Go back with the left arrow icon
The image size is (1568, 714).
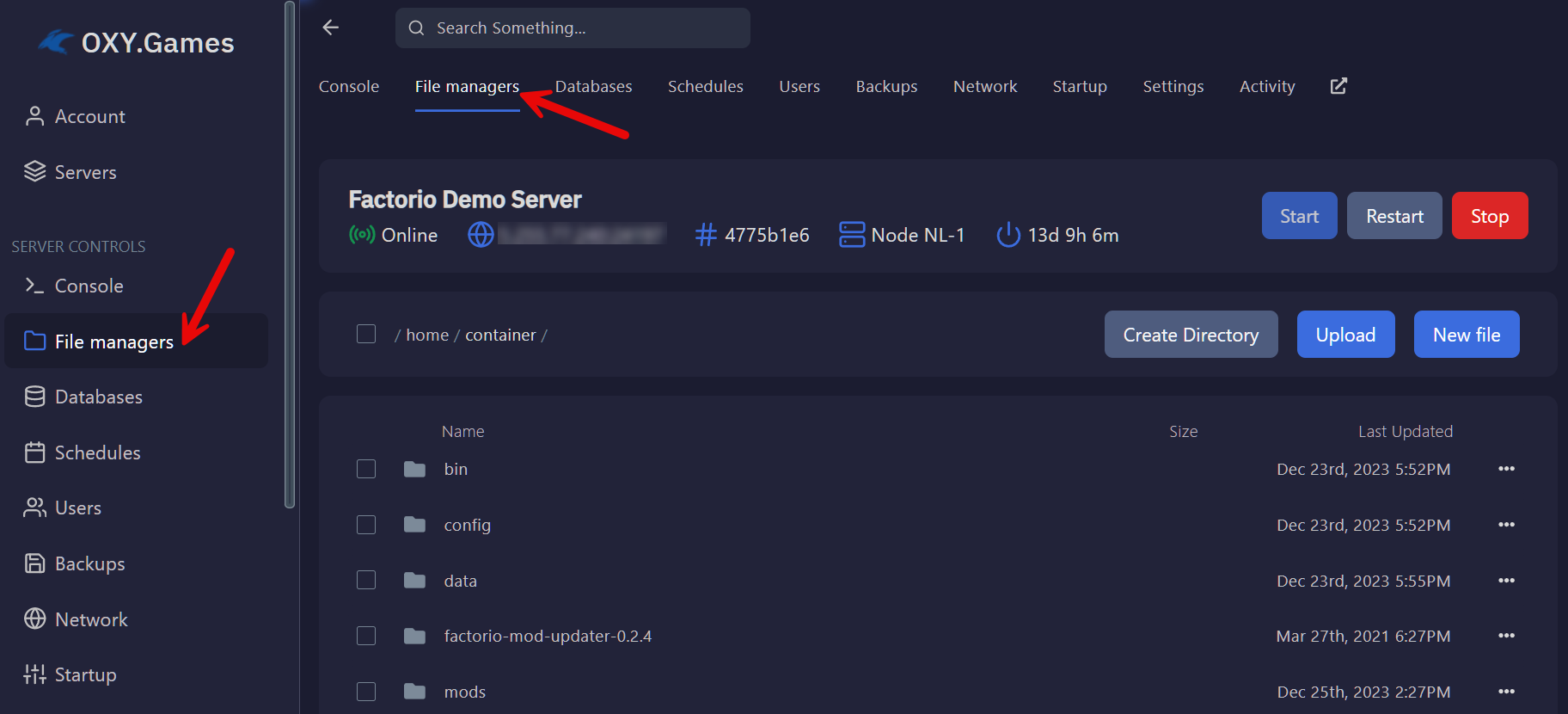(331, 28)
